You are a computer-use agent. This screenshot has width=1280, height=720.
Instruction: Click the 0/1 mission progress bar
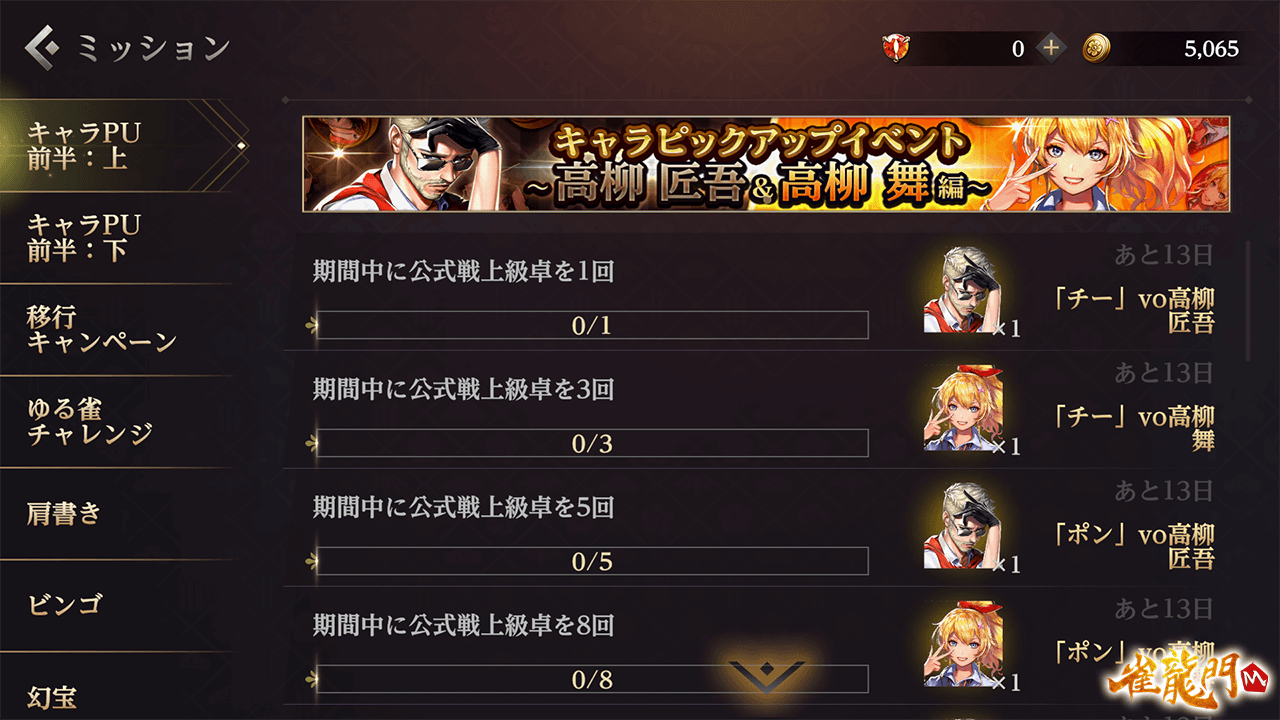point(591,325)
